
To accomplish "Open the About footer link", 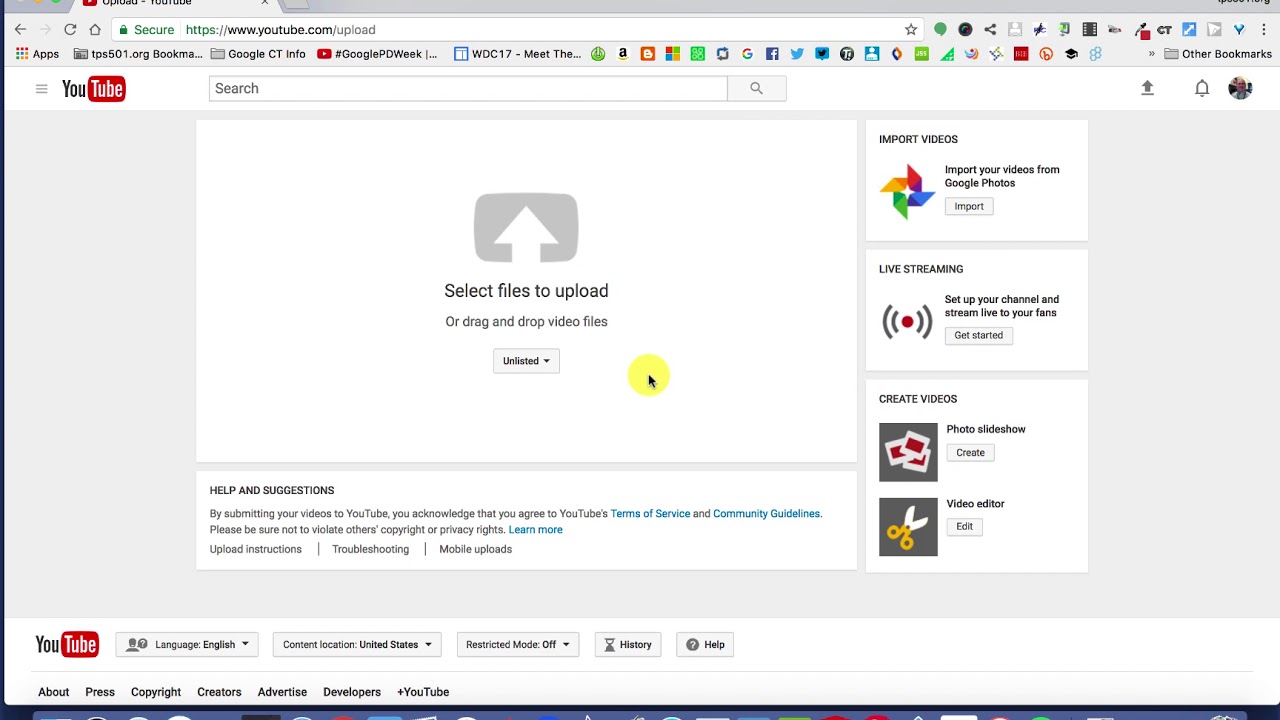I will pos(54,692).
